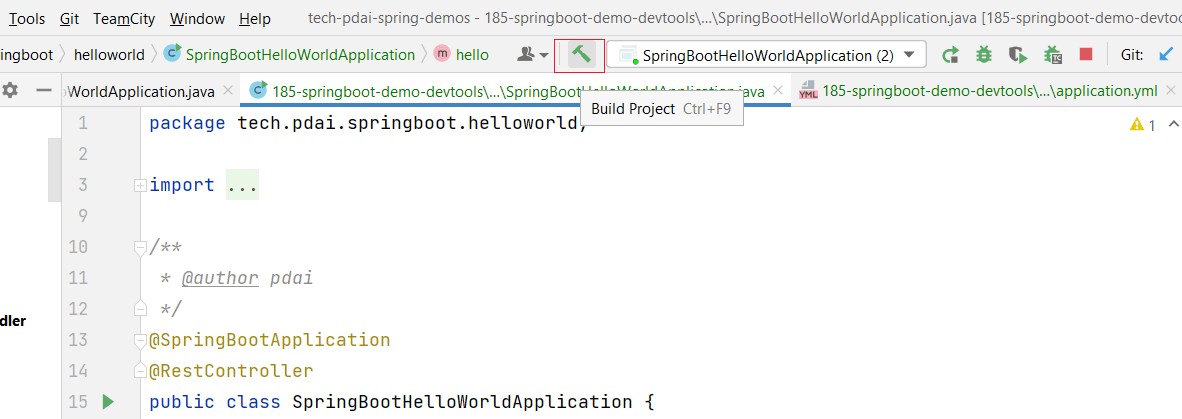The width and height of the screenshot is (1182, 419).
Task: Click the Git update project blue arrow
Action: 1166,55
